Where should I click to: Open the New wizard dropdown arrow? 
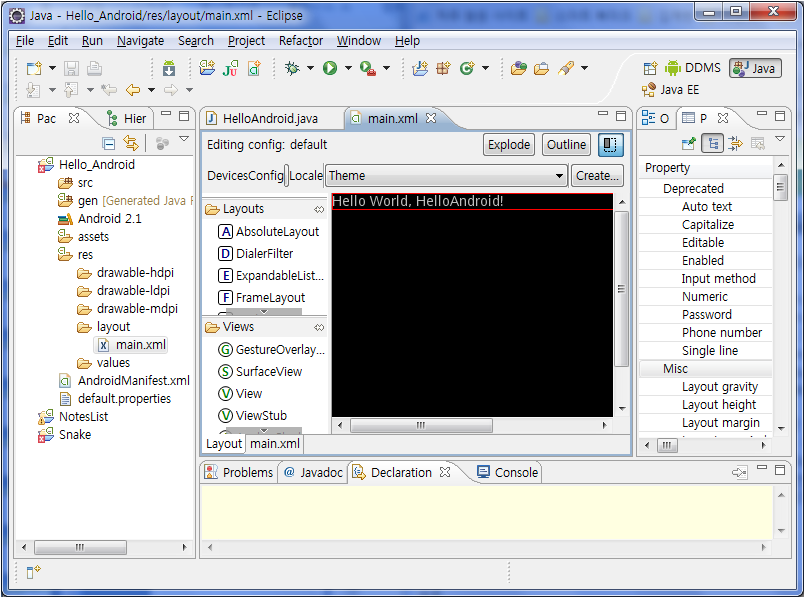(x=52, y=68)
